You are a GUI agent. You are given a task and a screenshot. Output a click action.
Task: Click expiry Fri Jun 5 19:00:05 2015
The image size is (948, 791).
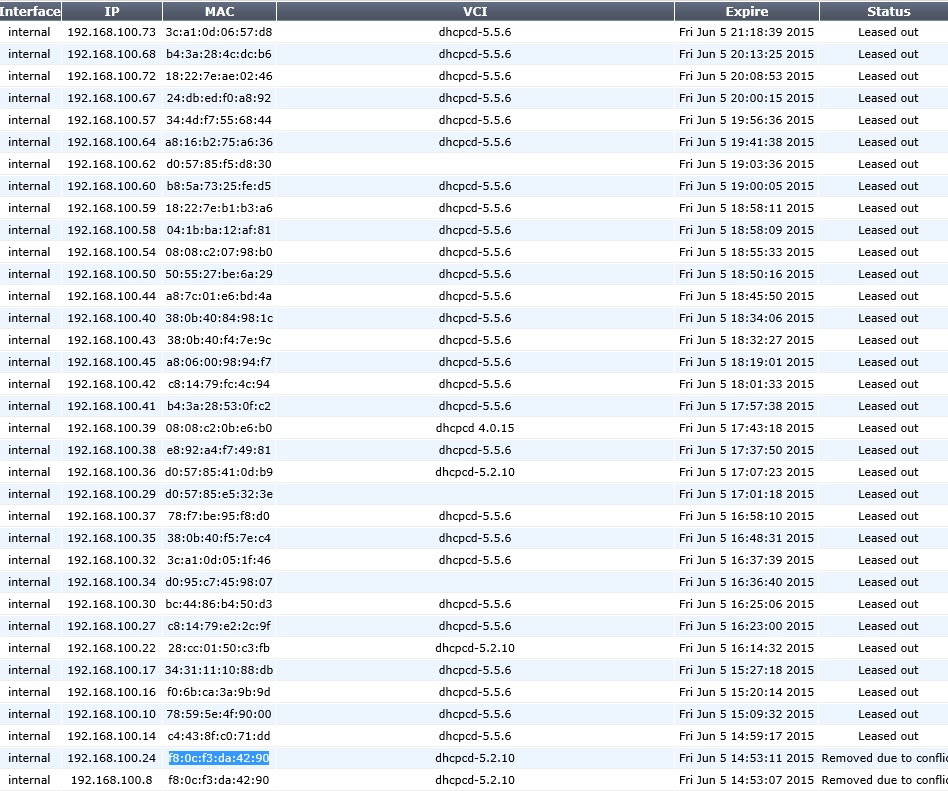pos(747,186)
